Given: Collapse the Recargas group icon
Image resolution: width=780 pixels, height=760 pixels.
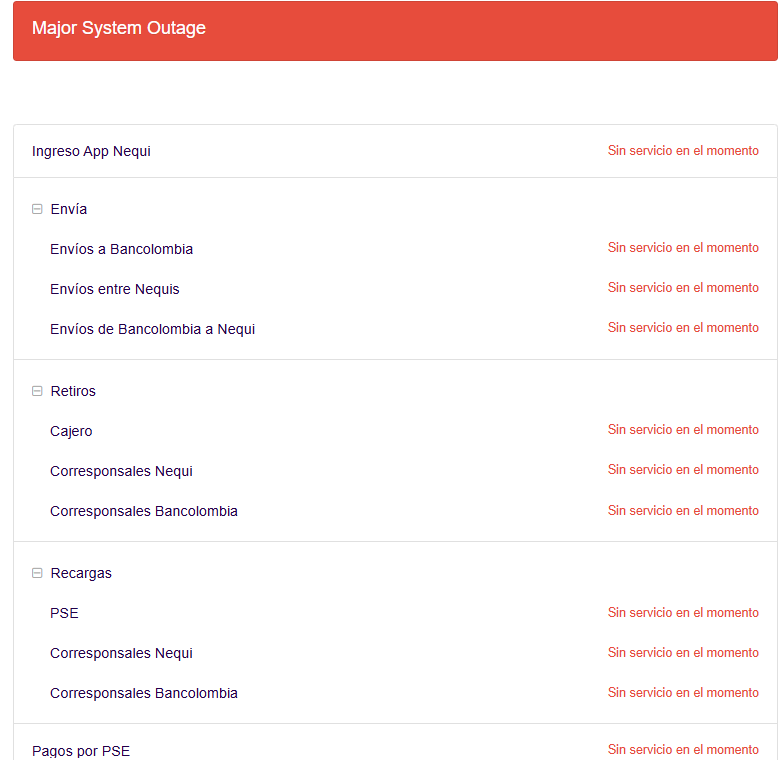Looking at the screenshot, I should pos(37,573).
